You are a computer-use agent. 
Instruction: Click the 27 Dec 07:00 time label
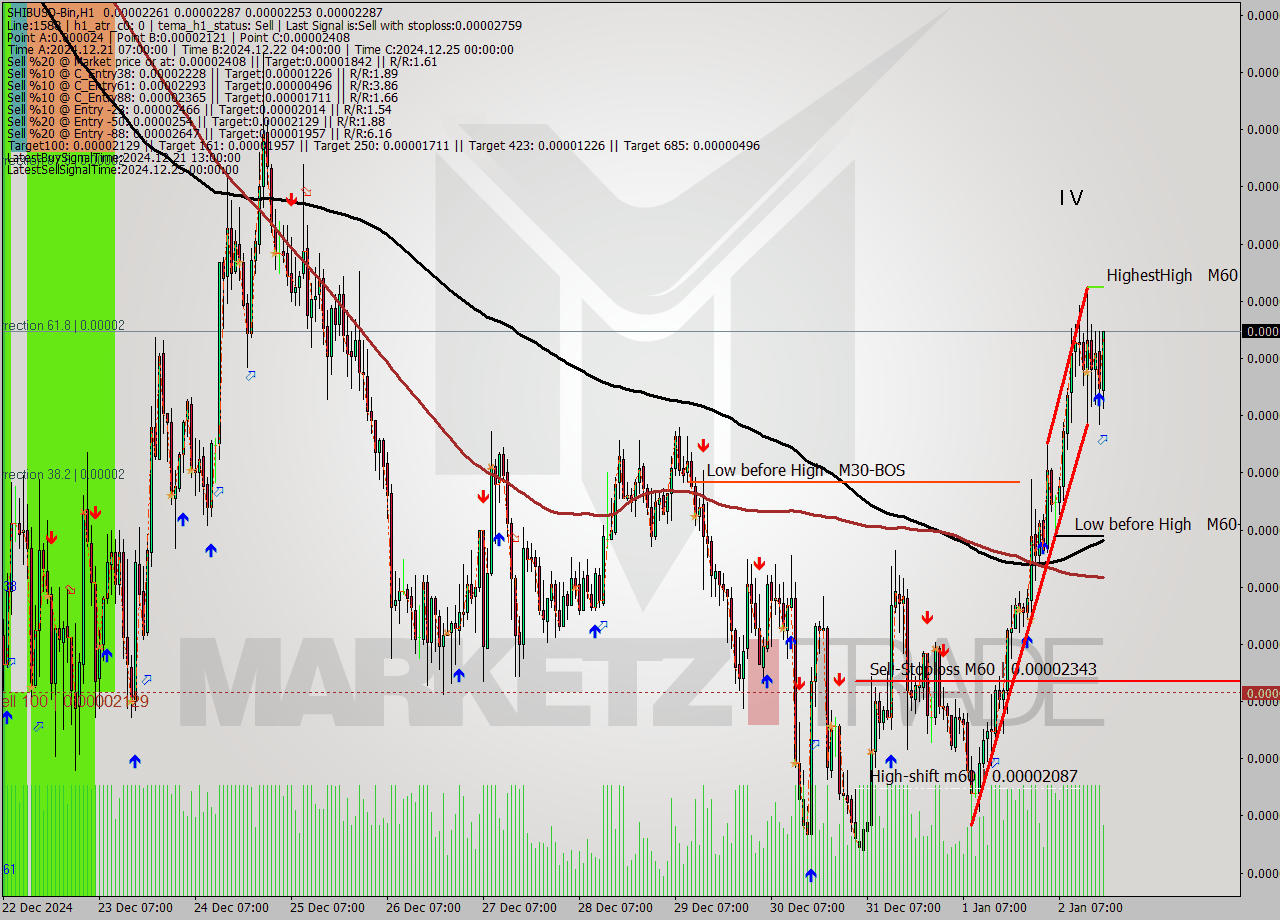519,908
